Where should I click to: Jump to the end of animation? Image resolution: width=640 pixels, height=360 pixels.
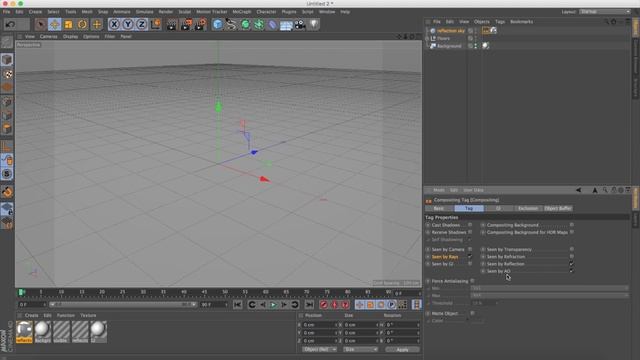point(309,305)
